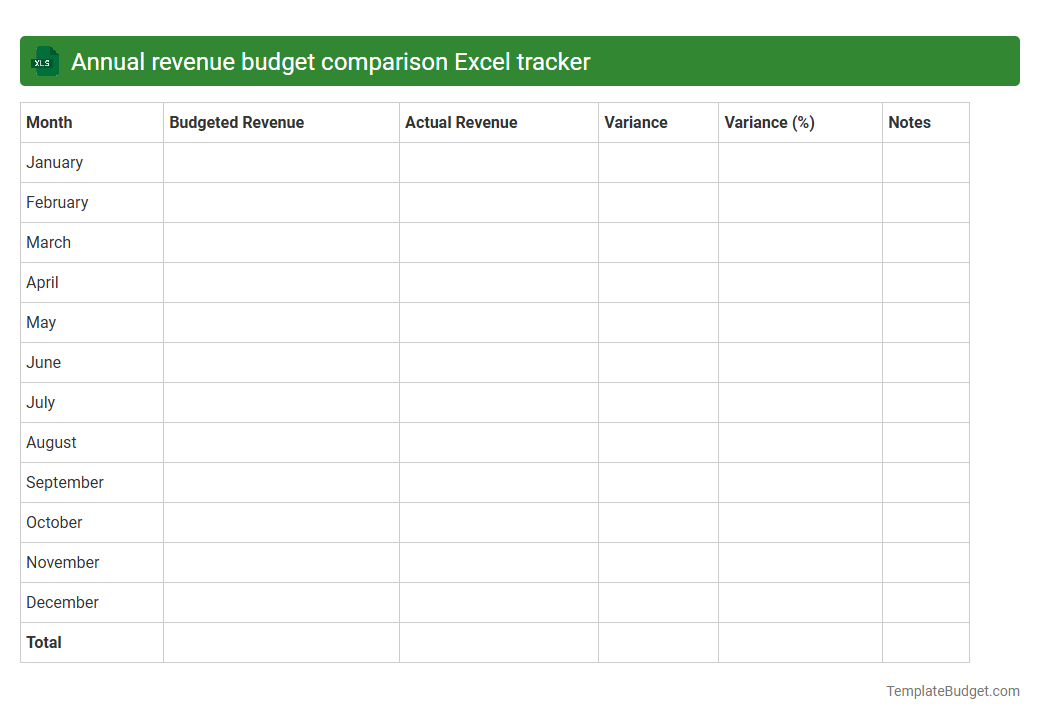Click the green XLS file icon
Screen dimensions: 1040x720
[x=44, y=61]
